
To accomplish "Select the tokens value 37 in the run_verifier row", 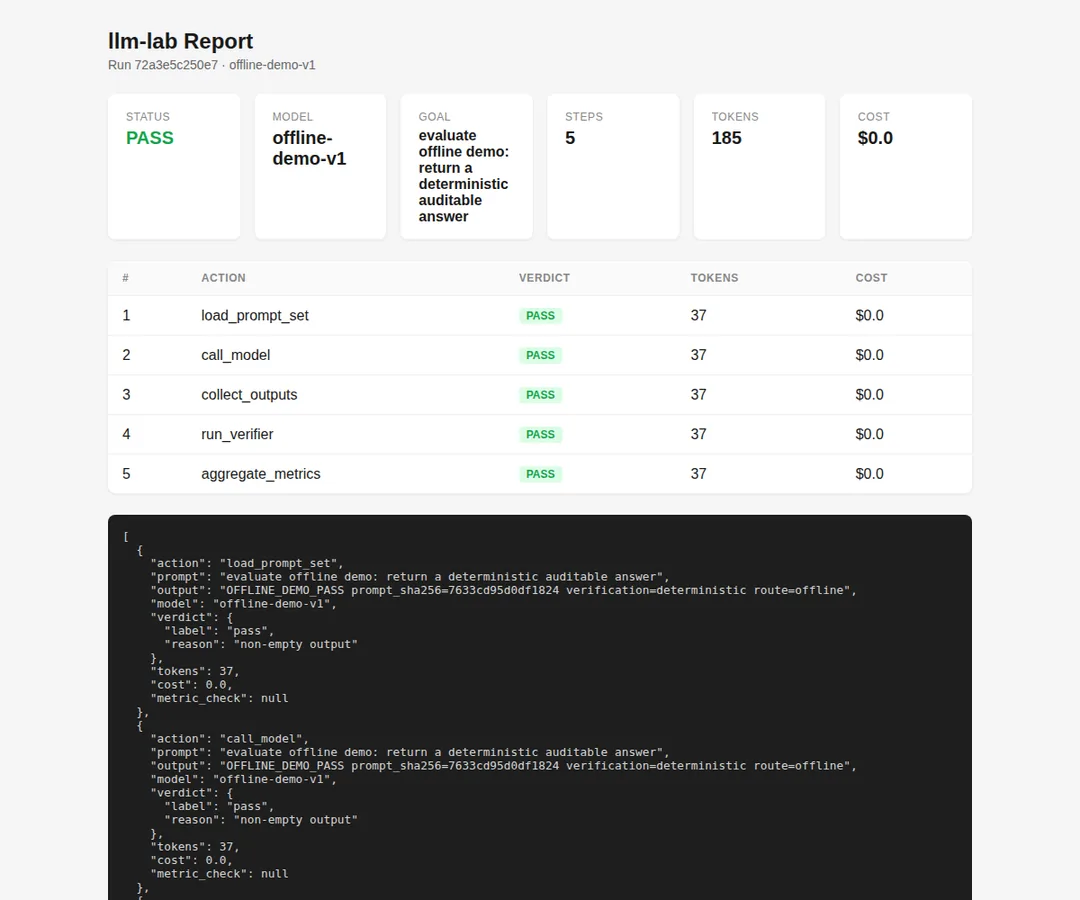I will 698,435.
